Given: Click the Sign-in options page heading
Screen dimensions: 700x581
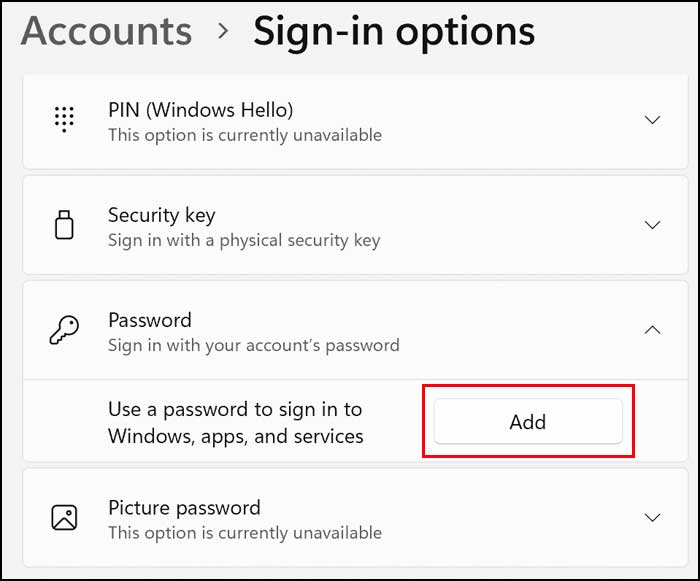Looking at the screenshot, I should pyautogui.click(x=393, y=31).
